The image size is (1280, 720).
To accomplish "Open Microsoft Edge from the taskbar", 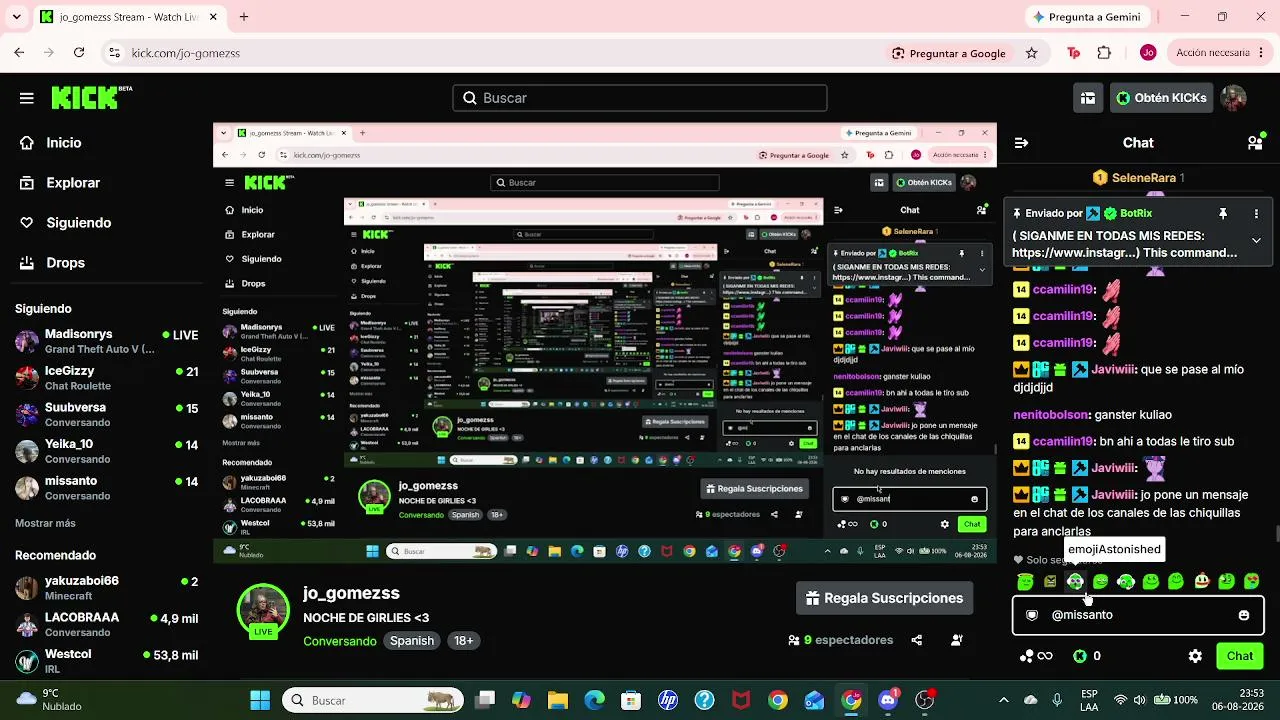I will pyautogui.click(x=594, y=700).
